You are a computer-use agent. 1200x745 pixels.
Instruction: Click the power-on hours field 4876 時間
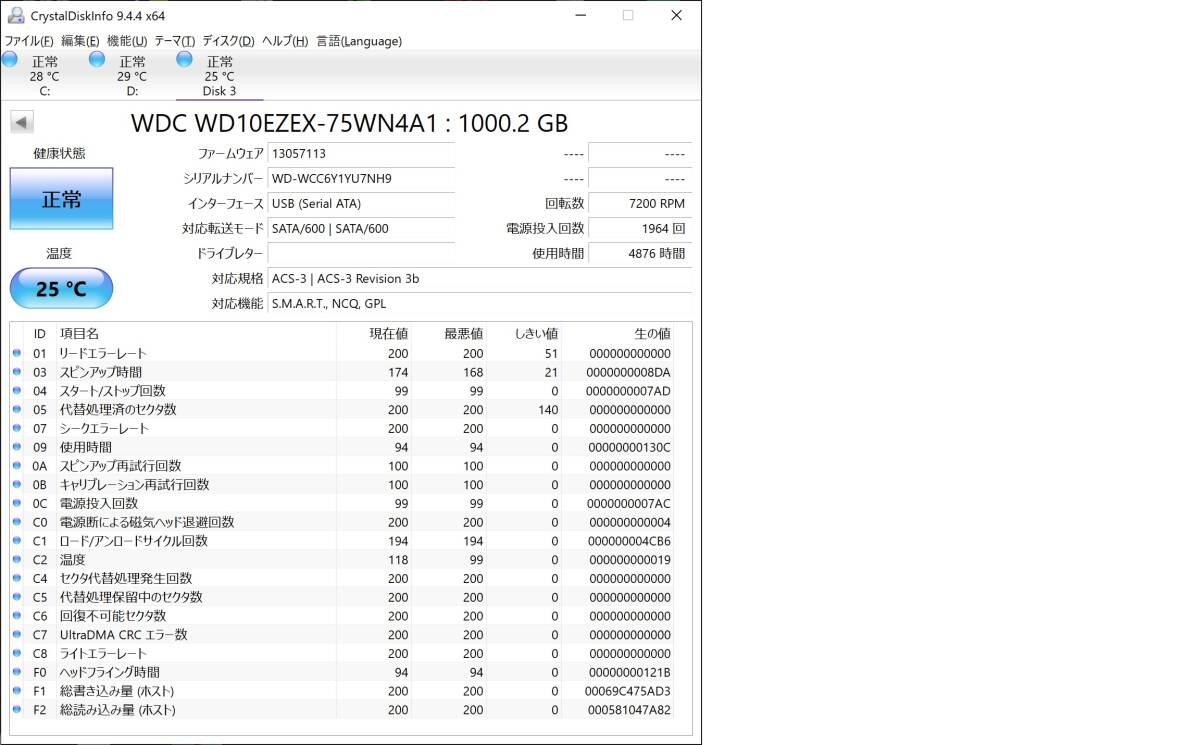pyautogui.click(x=640, y=253)
